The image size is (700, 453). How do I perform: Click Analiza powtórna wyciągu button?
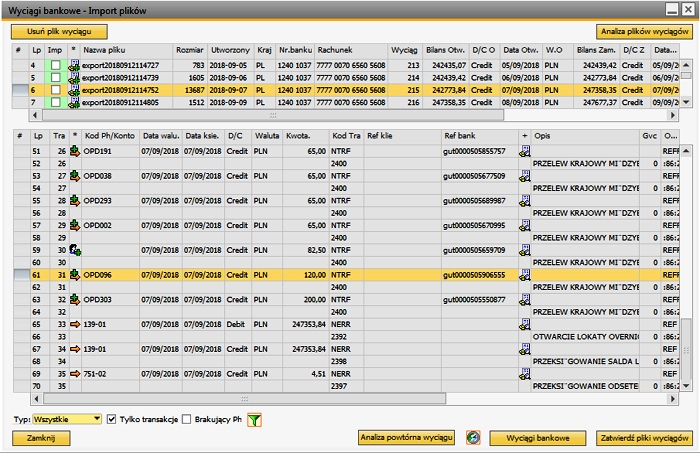(x=406, y=438)
